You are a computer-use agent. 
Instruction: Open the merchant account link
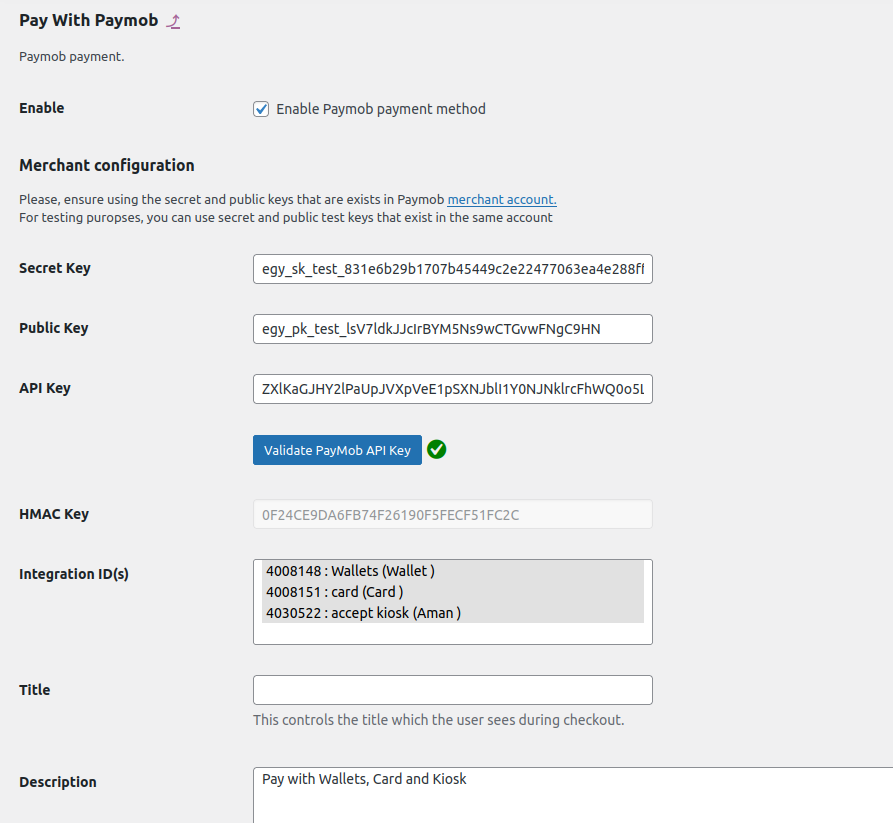point(502,199)
